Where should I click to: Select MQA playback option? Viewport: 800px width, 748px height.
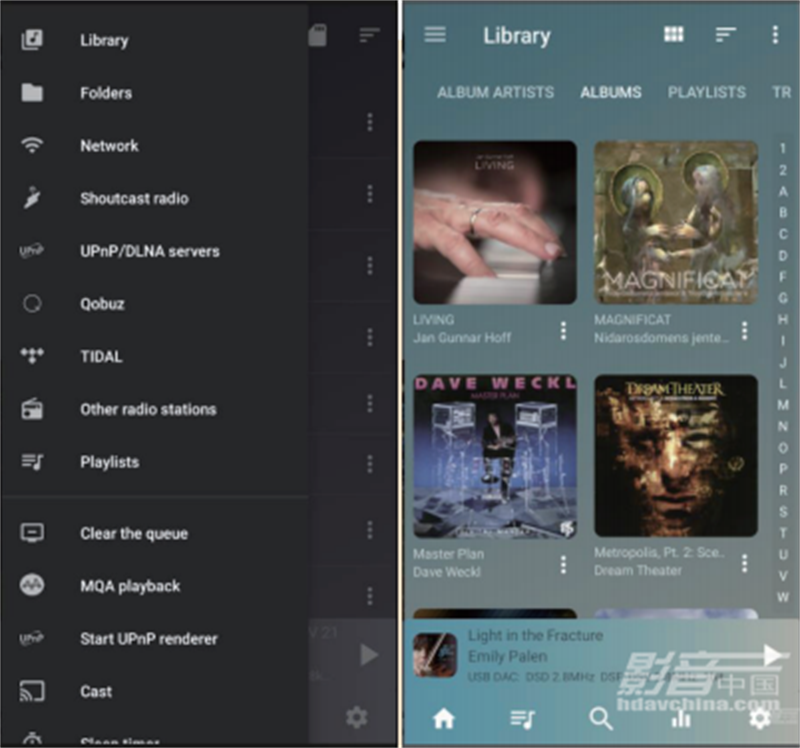click(x=130, y=586)
